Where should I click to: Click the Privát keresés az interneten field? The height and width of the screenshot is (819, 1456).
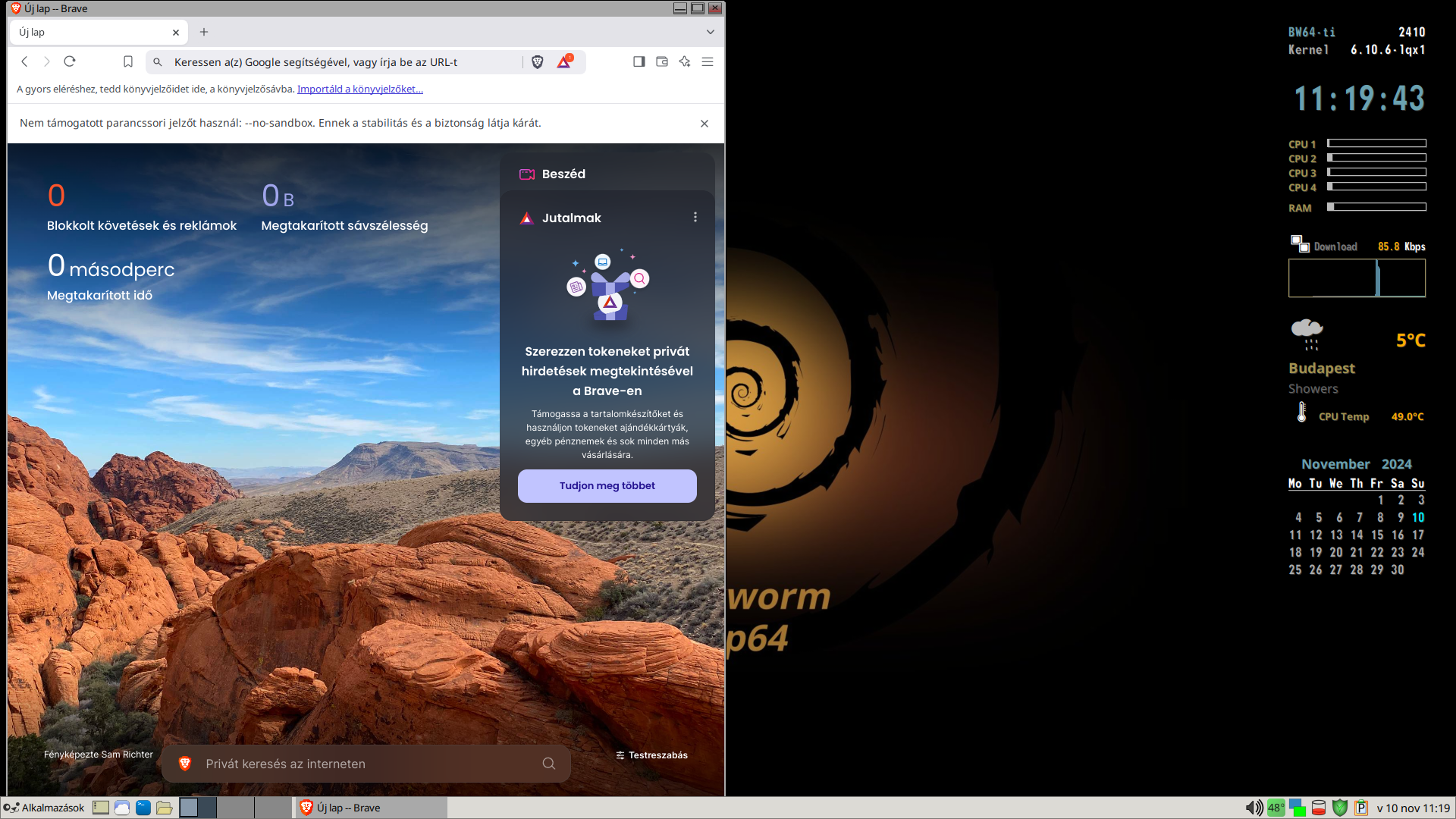[366, 764]
